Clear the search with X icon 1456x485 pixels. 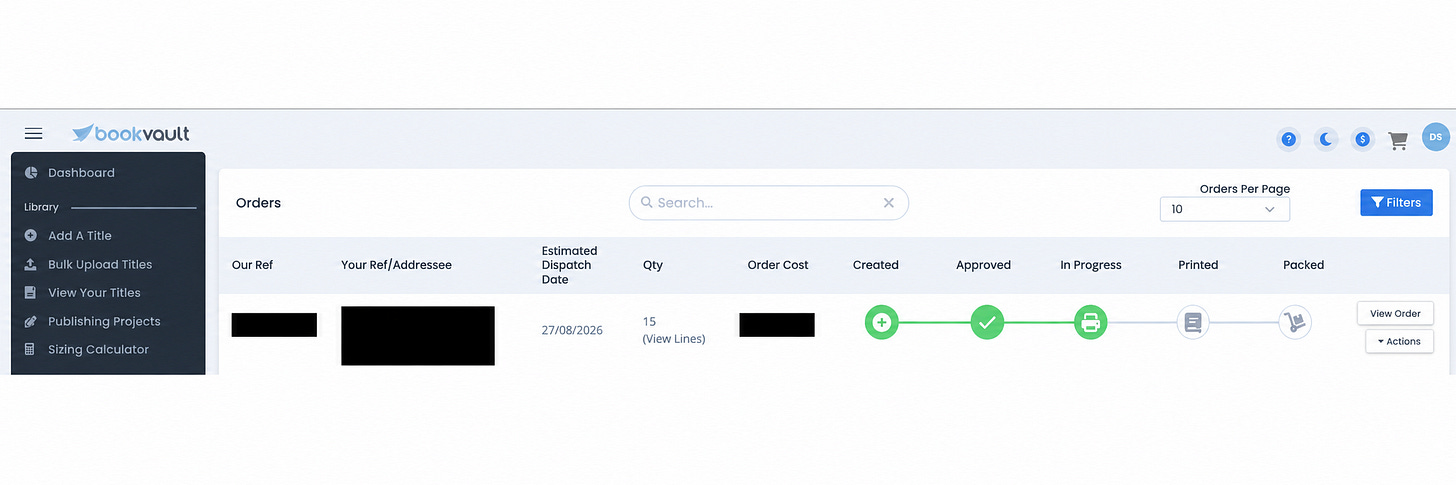[888, 203]
